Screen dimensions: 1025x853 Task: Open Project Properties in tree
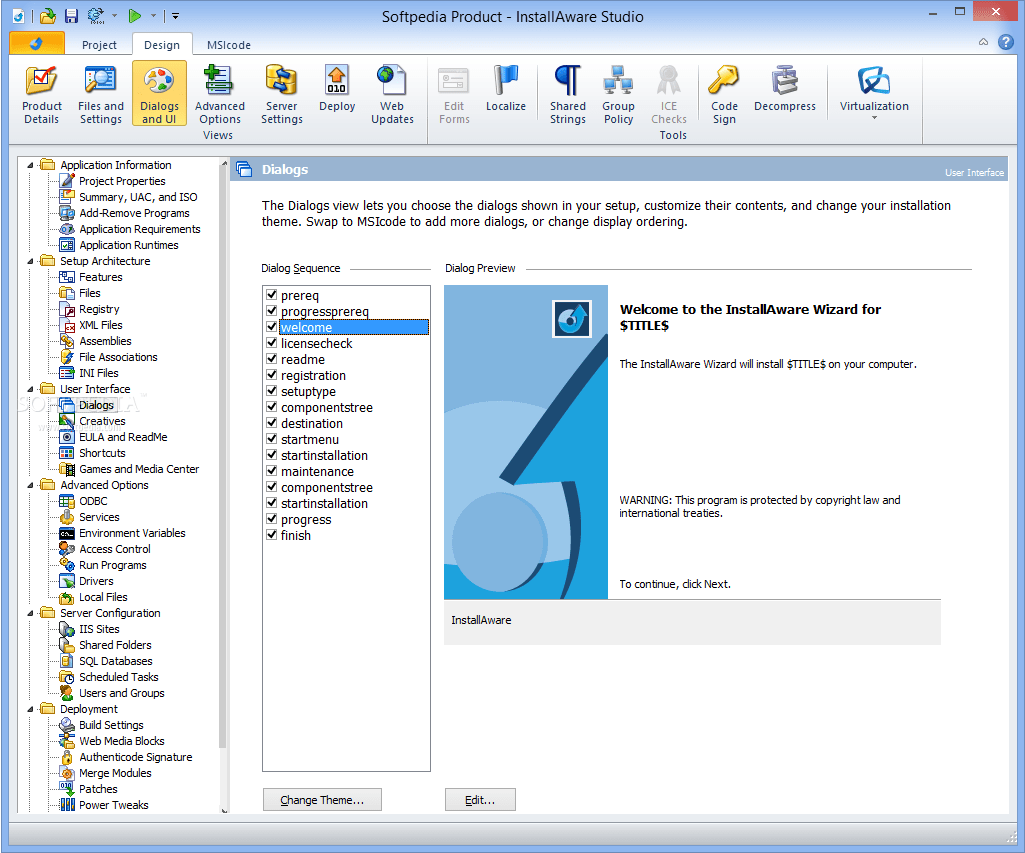point(122,181)
